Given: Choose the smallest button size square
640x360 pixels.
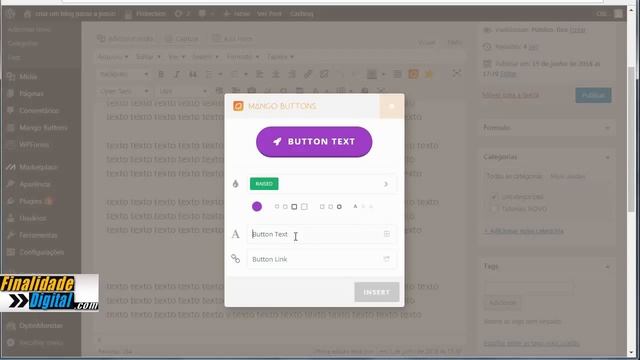Looking at the screenshot, I should pos(277,207).
